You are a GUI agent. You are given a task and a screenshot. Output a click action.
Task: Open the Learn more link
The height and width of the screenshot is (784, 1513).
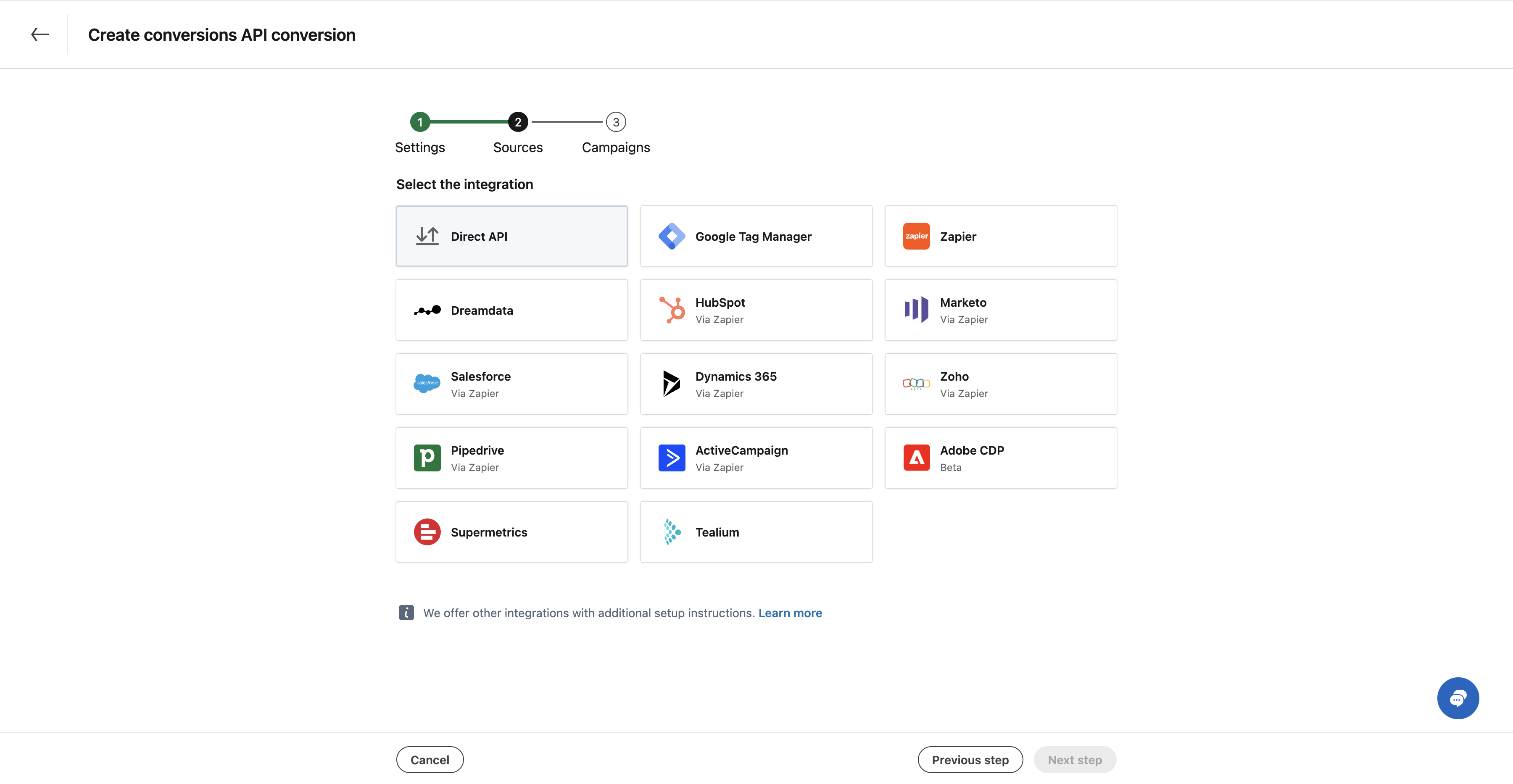[789, 613]
